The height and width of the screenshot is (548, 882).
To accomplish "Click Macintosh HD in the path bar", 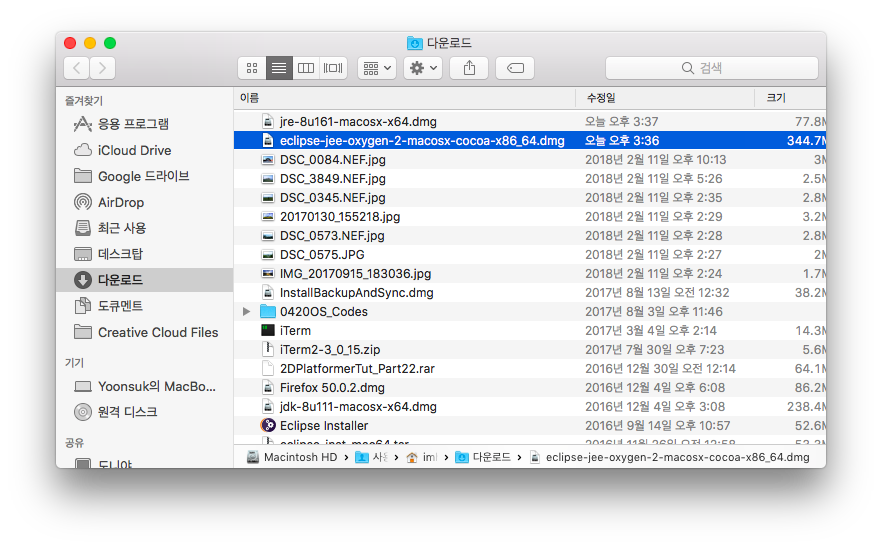I will coord(292,457).
